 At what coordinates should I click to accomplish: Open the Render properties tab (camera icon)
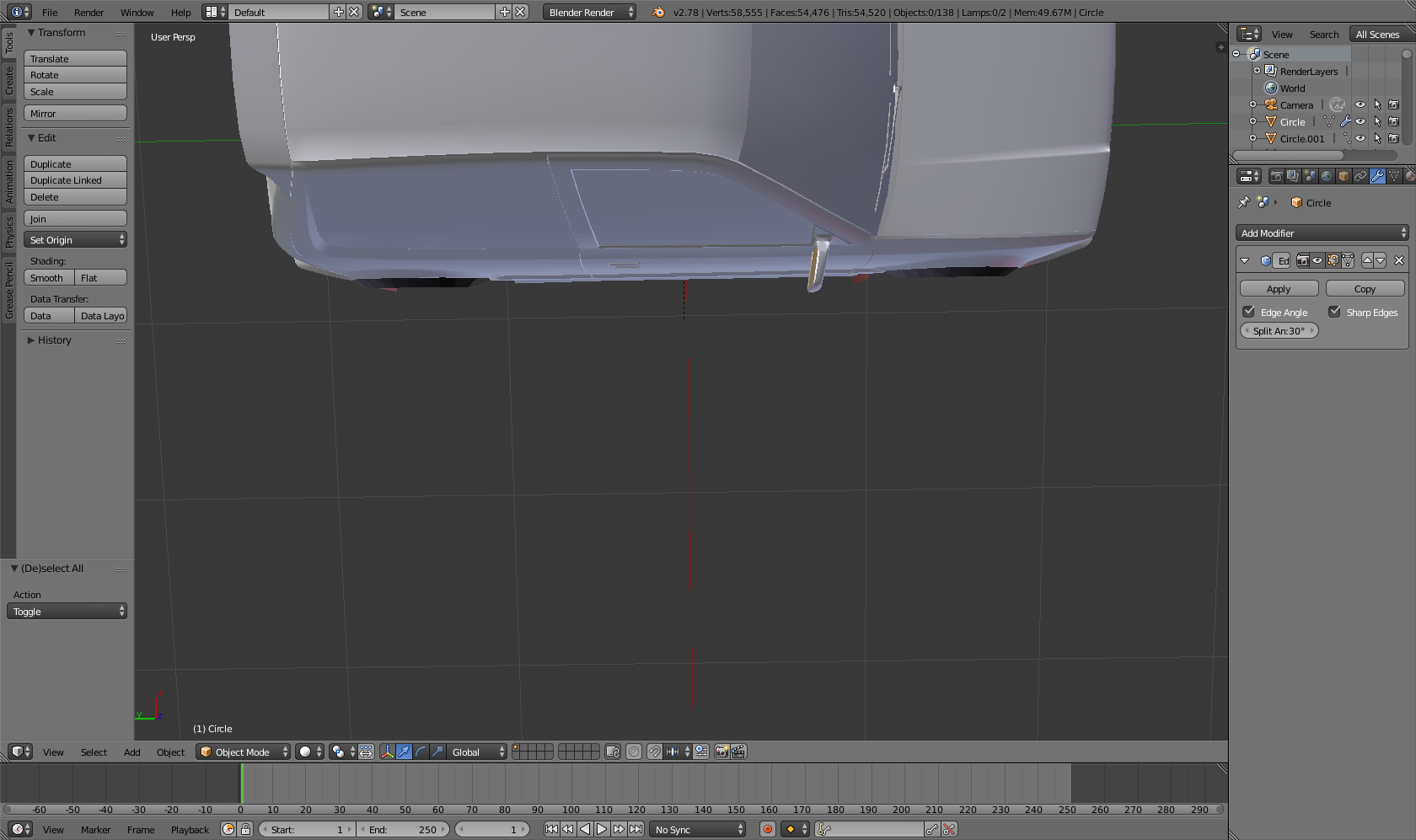click(1276, 176)
